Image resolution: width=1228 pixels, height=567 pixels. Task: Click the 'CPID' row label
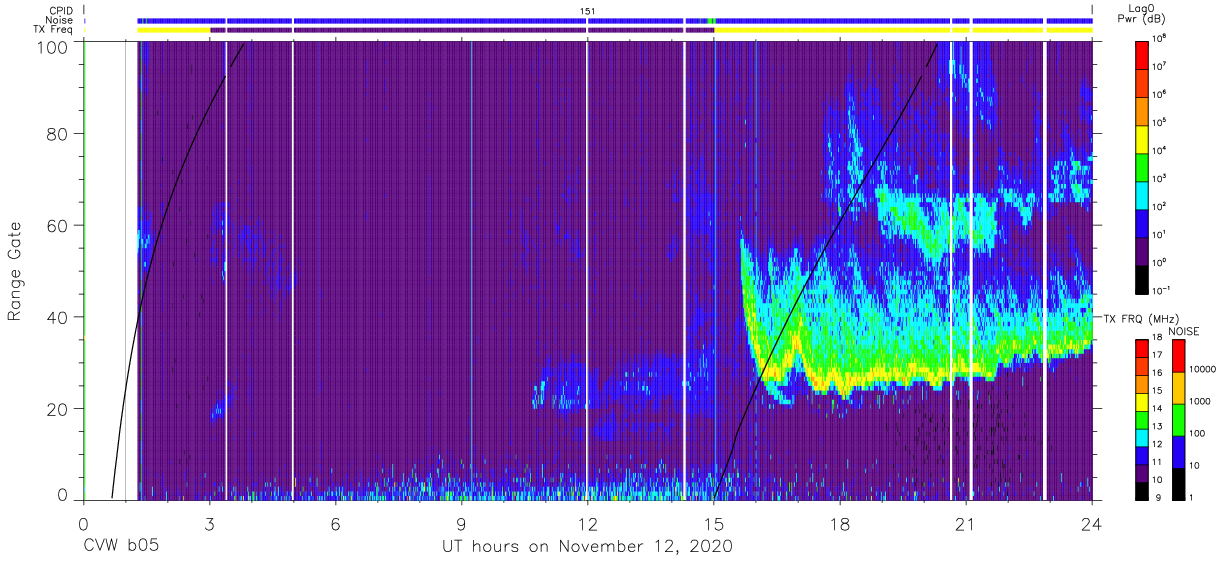click(59, 10)
